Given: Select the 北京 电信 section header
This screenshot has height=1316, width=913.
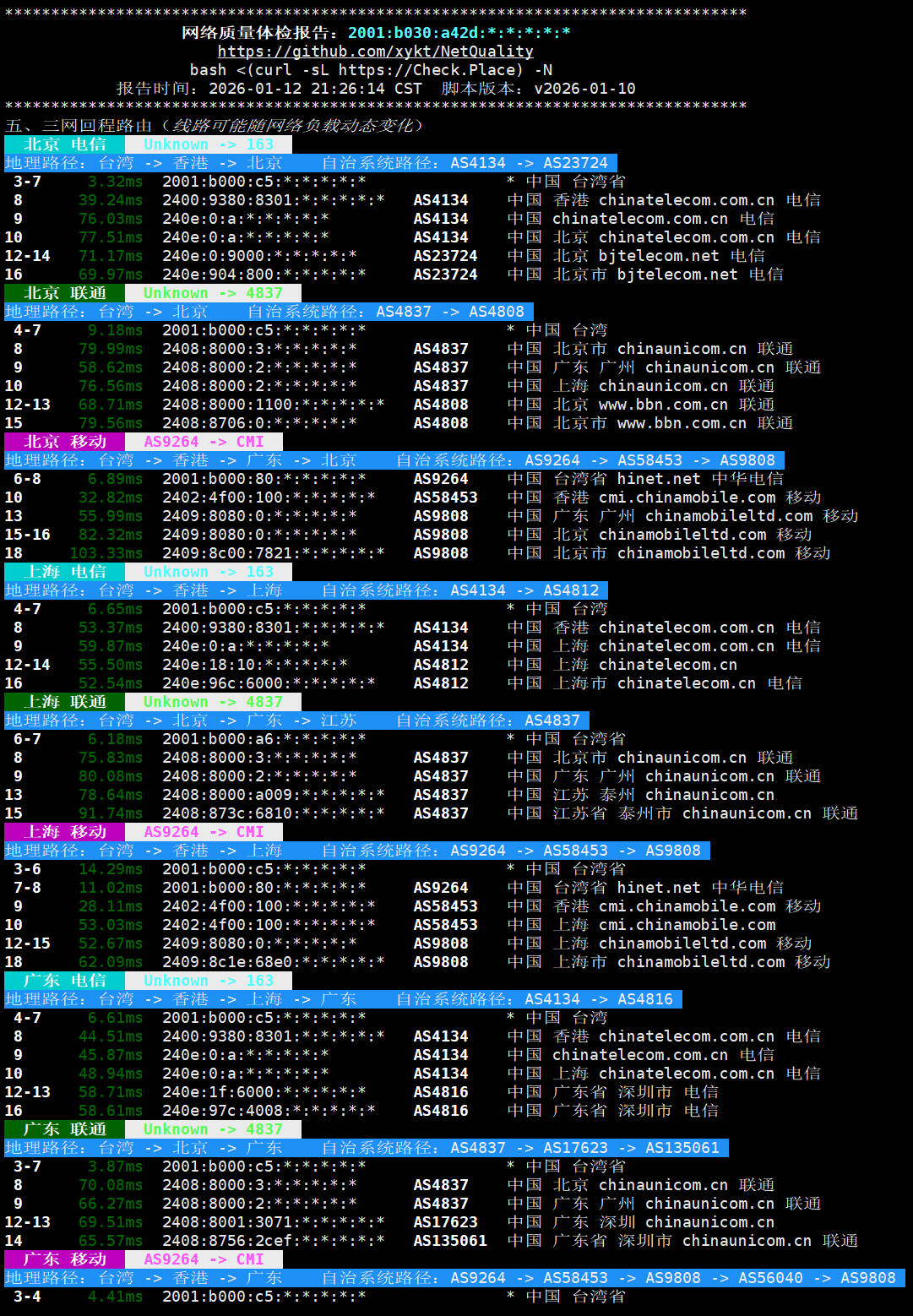Looking at the screenshot, I should (x=64, y=144).
